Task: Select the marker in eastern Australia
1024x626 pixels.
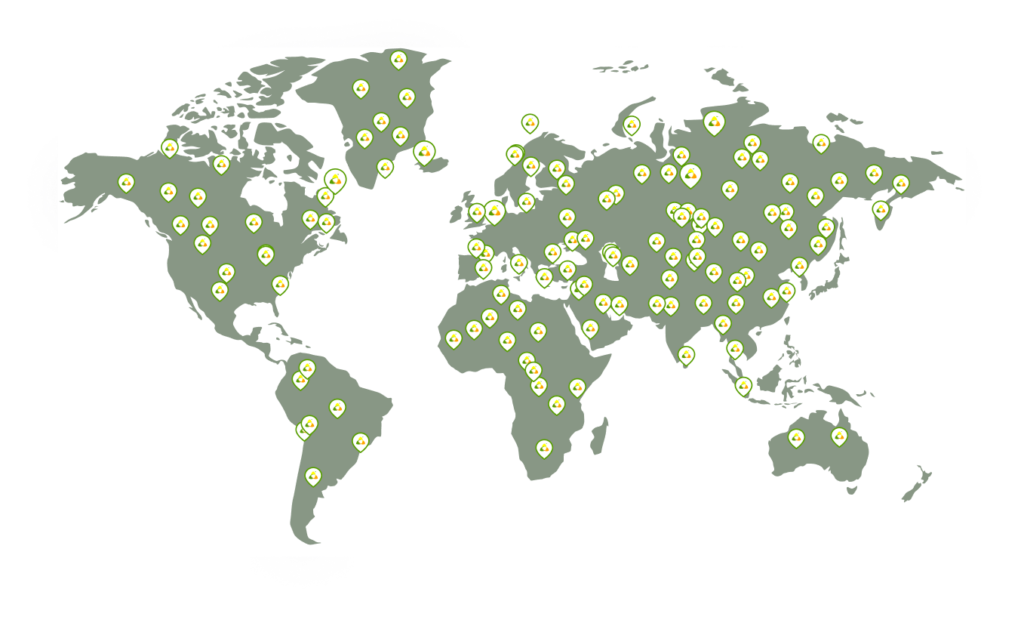Action: coord(839,436)
